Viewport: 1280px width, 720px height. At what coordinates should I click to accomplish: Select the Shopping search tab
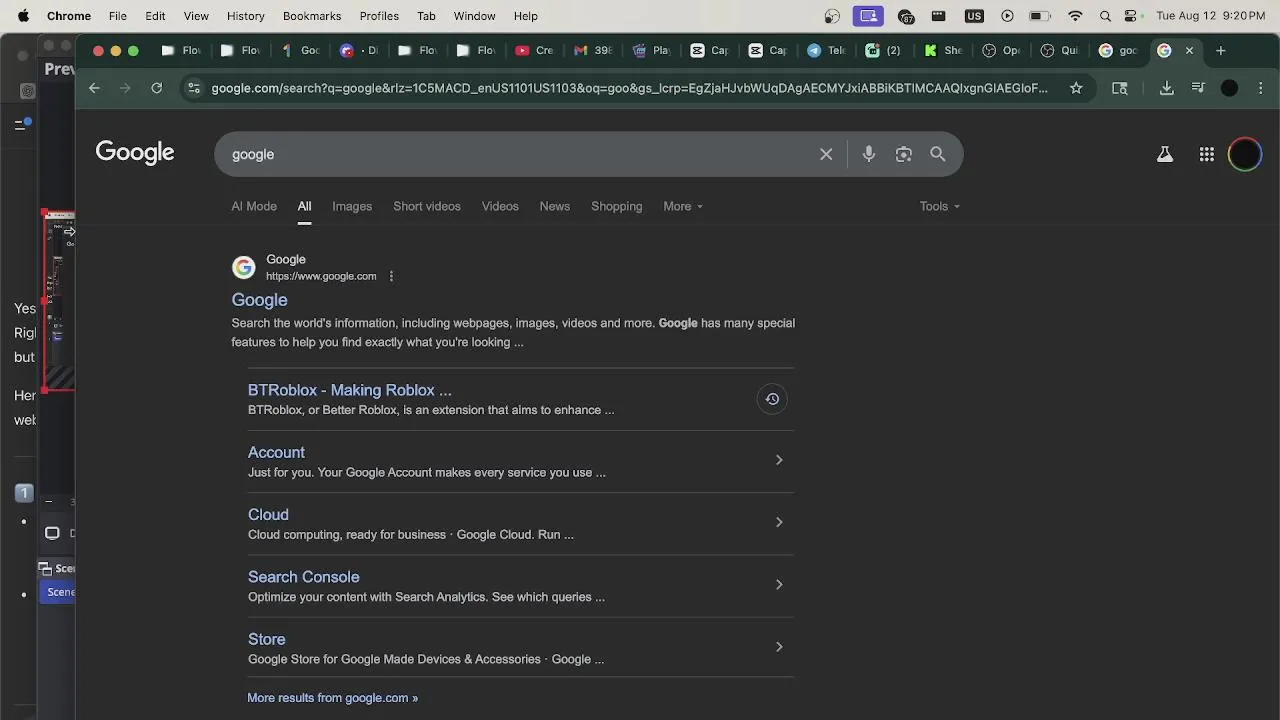pyautogui.click(x=617, y=206)
